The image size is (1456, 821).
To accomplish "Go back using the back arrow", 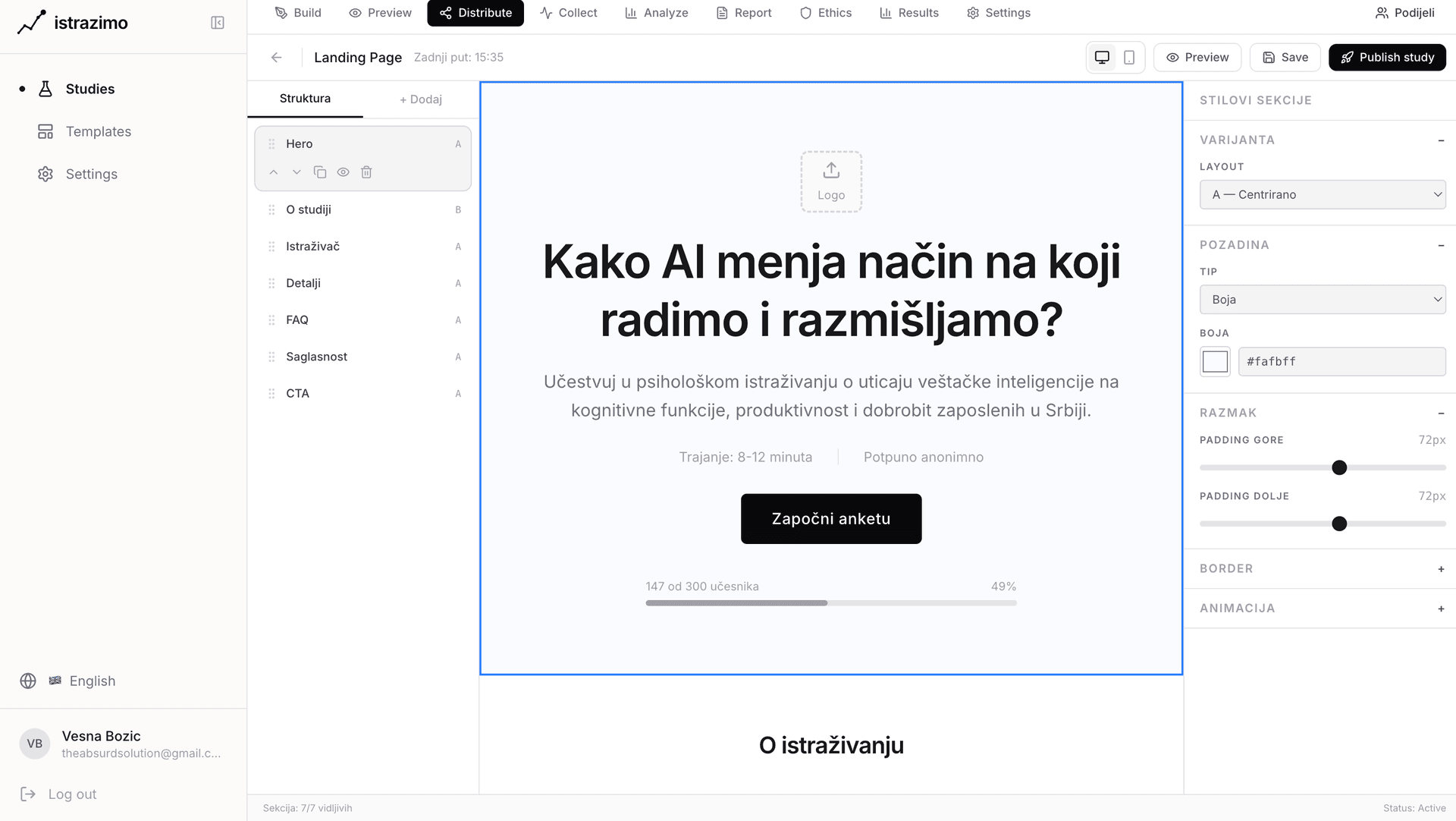I will click(x=276, y=57).
